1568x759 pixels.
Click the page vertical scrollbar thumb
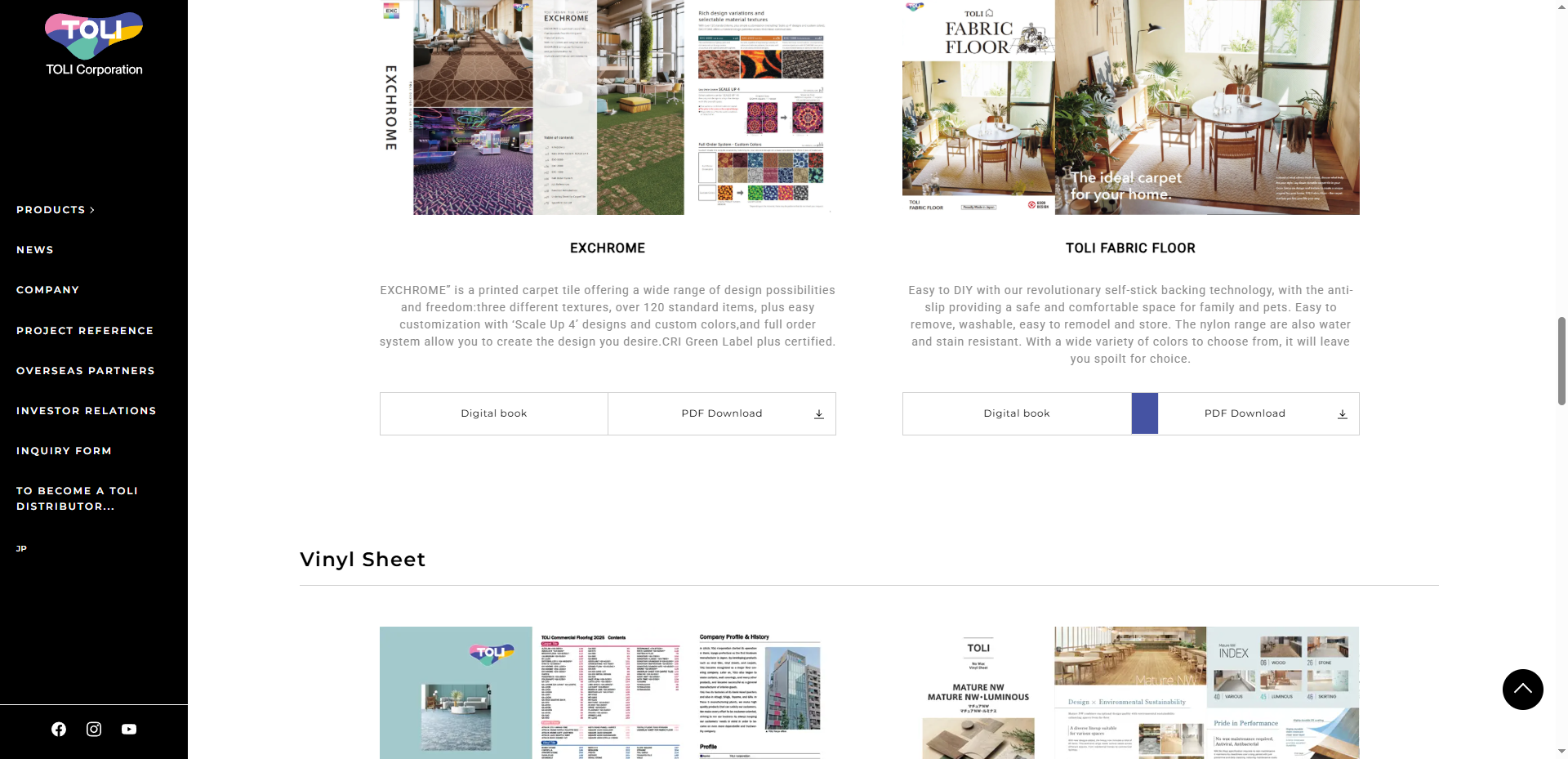1561,360
